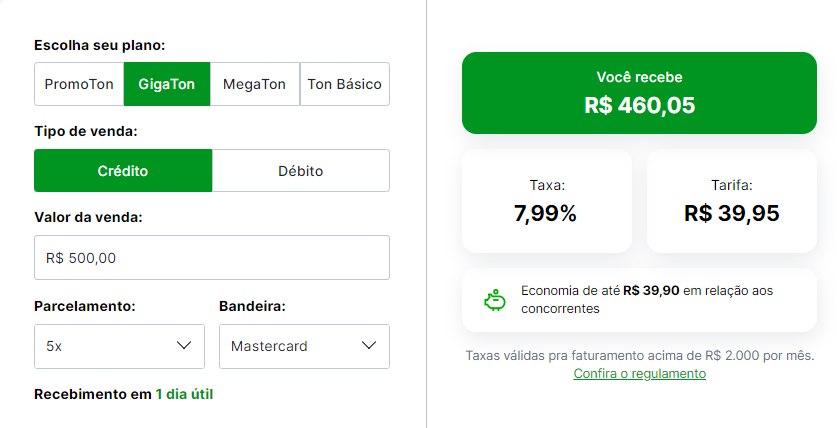Choose the MegaTon plan option

click(254, 84)
